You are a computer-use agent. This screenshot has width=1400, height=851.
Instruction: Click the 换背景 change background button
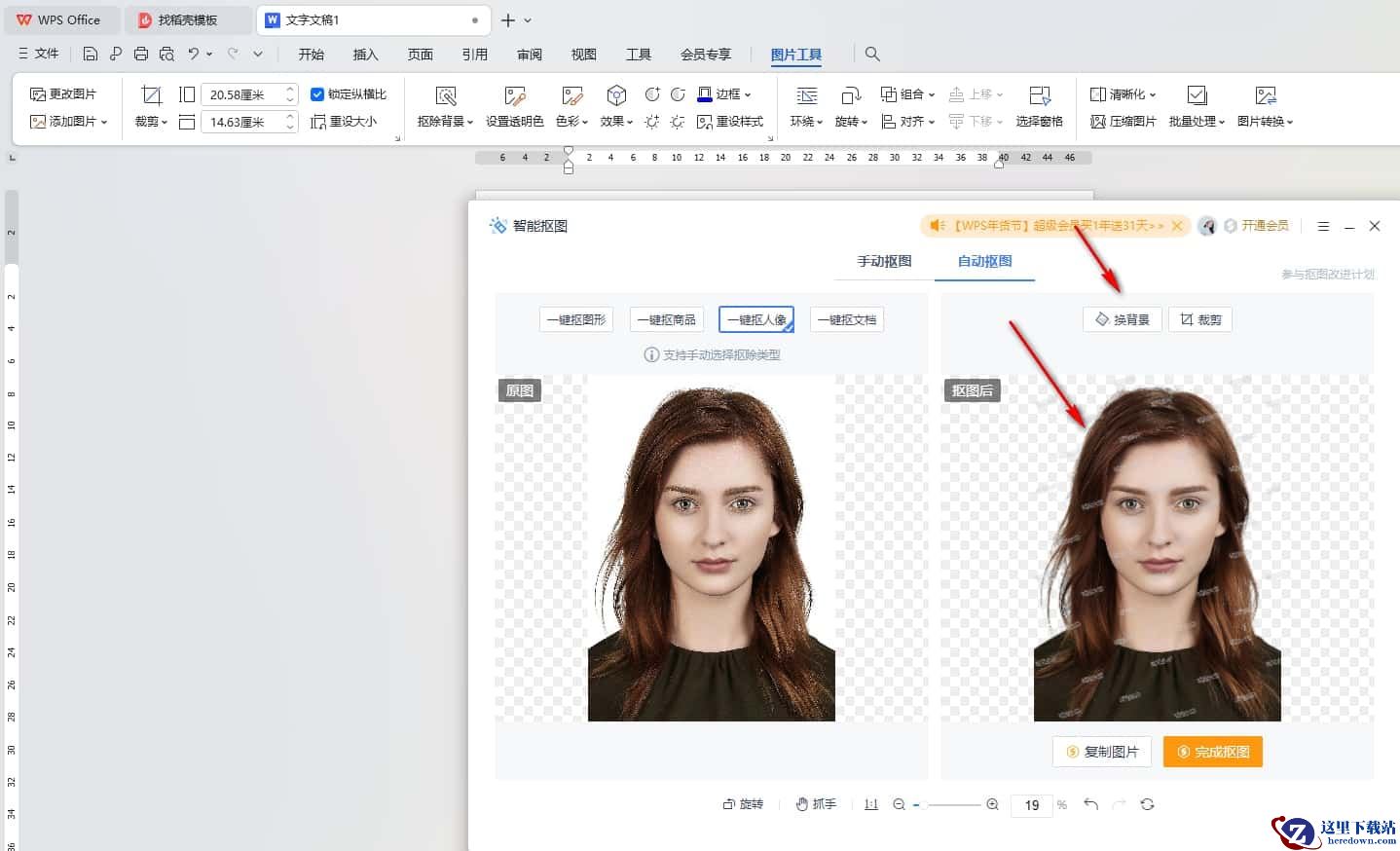coord(1123,319)
